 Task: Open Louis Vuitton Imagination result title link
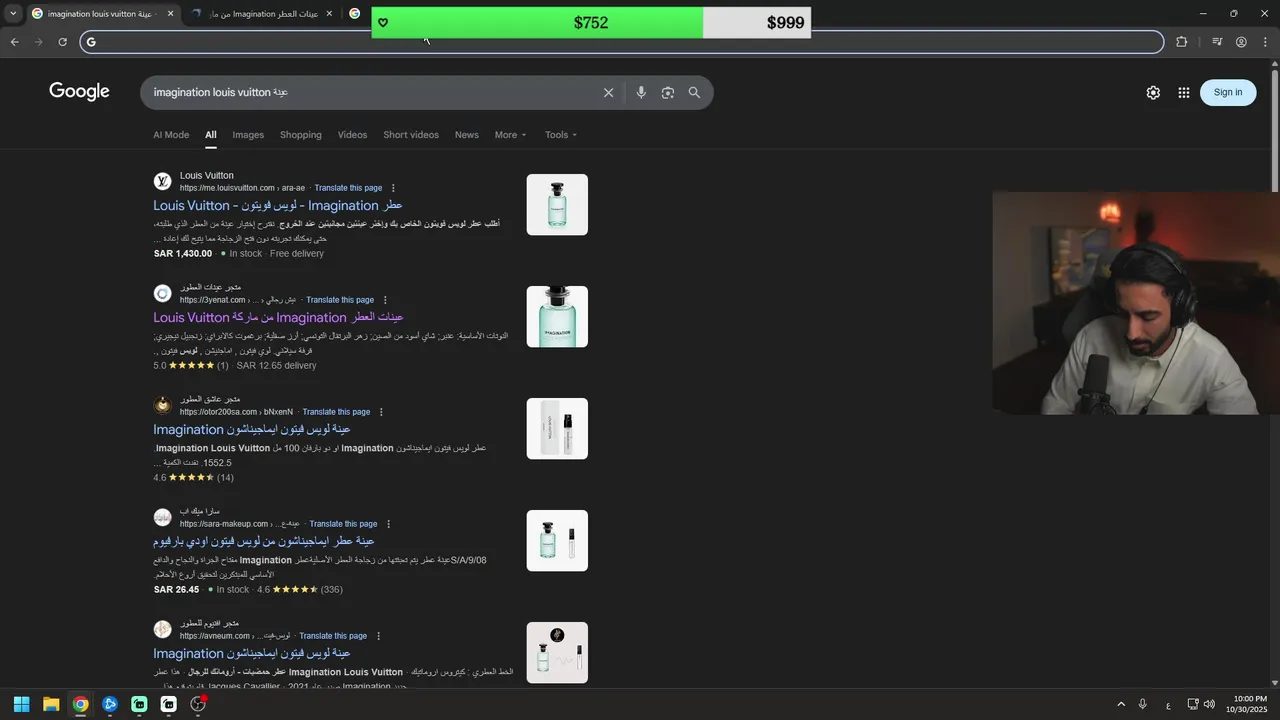coord(278,205)
